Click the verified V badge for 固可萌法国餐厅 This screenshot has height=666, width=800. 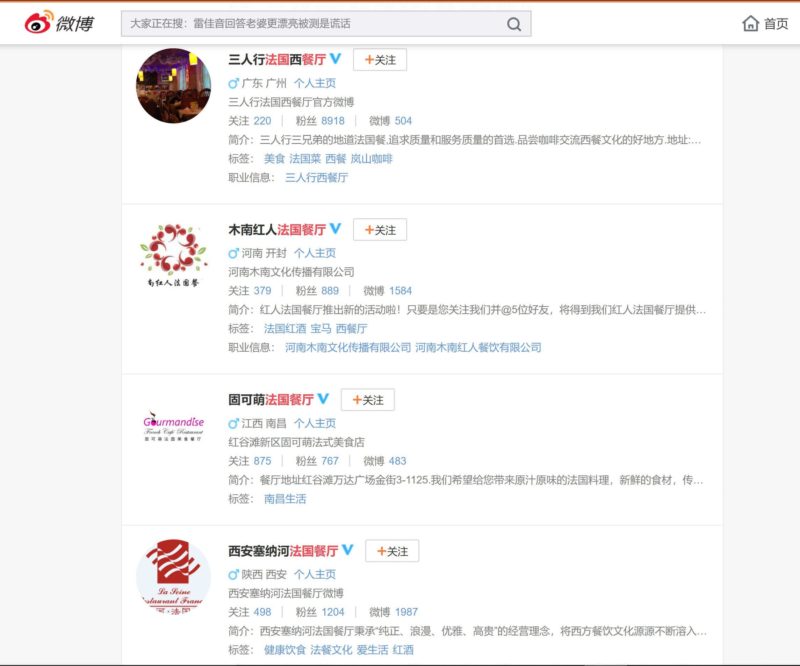323,399
